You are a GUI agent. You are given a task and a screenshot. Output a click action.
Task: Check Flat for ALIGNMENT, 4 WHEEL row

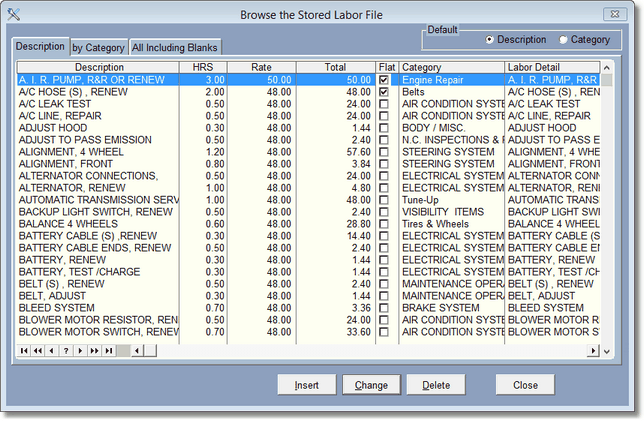pos(384,152)
